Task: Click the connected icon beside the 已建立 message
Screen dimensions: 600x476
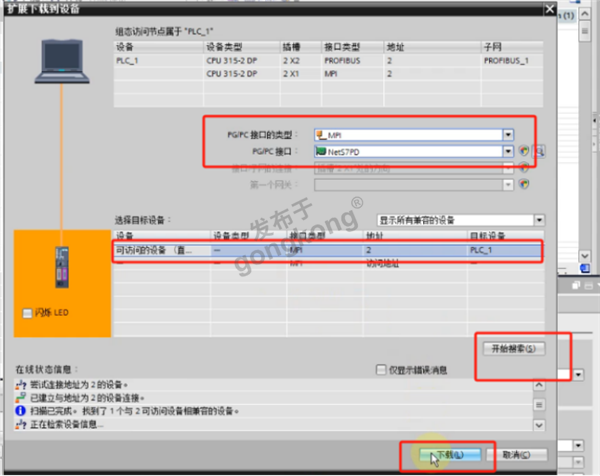Action: pyautogui.click(x=21, y=398)
